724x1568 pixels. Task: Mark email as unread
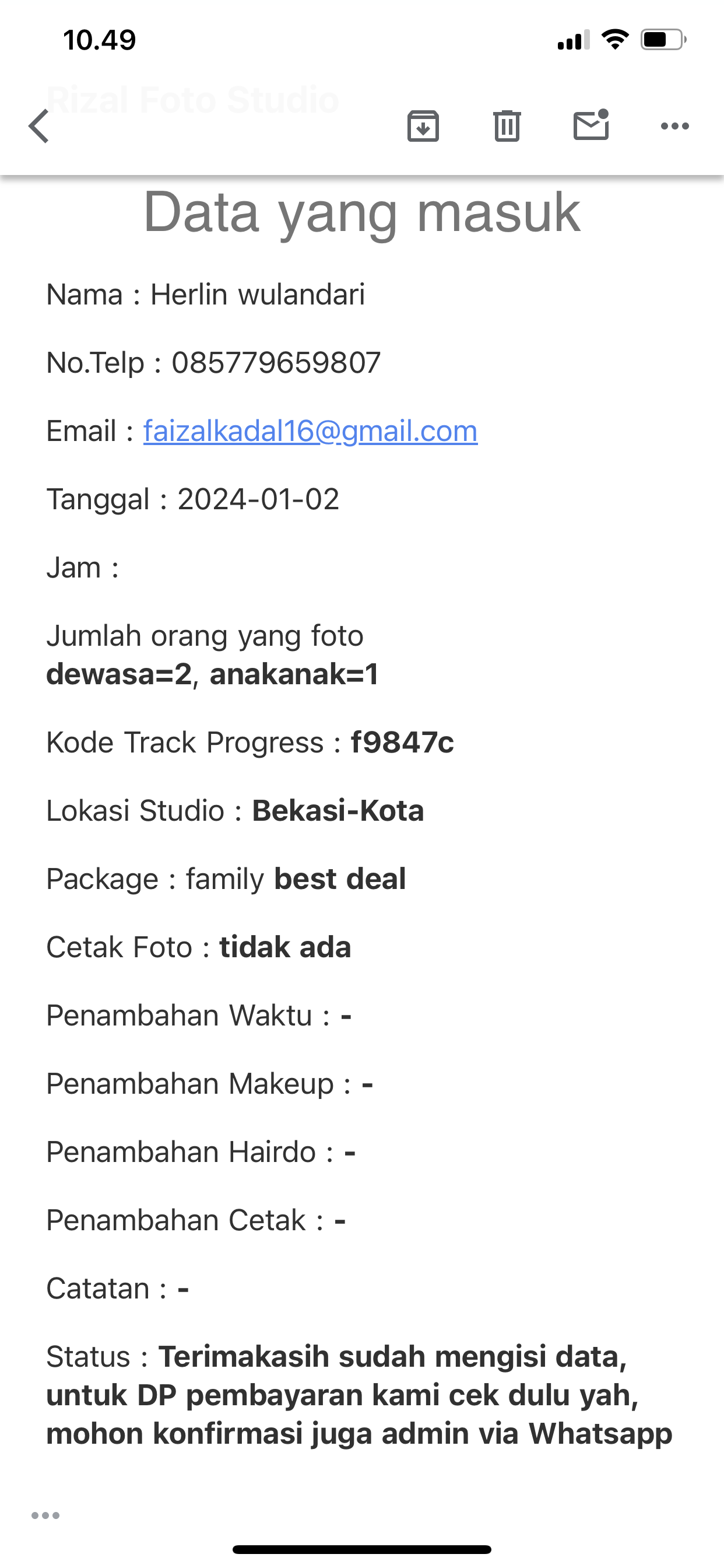pos(591,125)
